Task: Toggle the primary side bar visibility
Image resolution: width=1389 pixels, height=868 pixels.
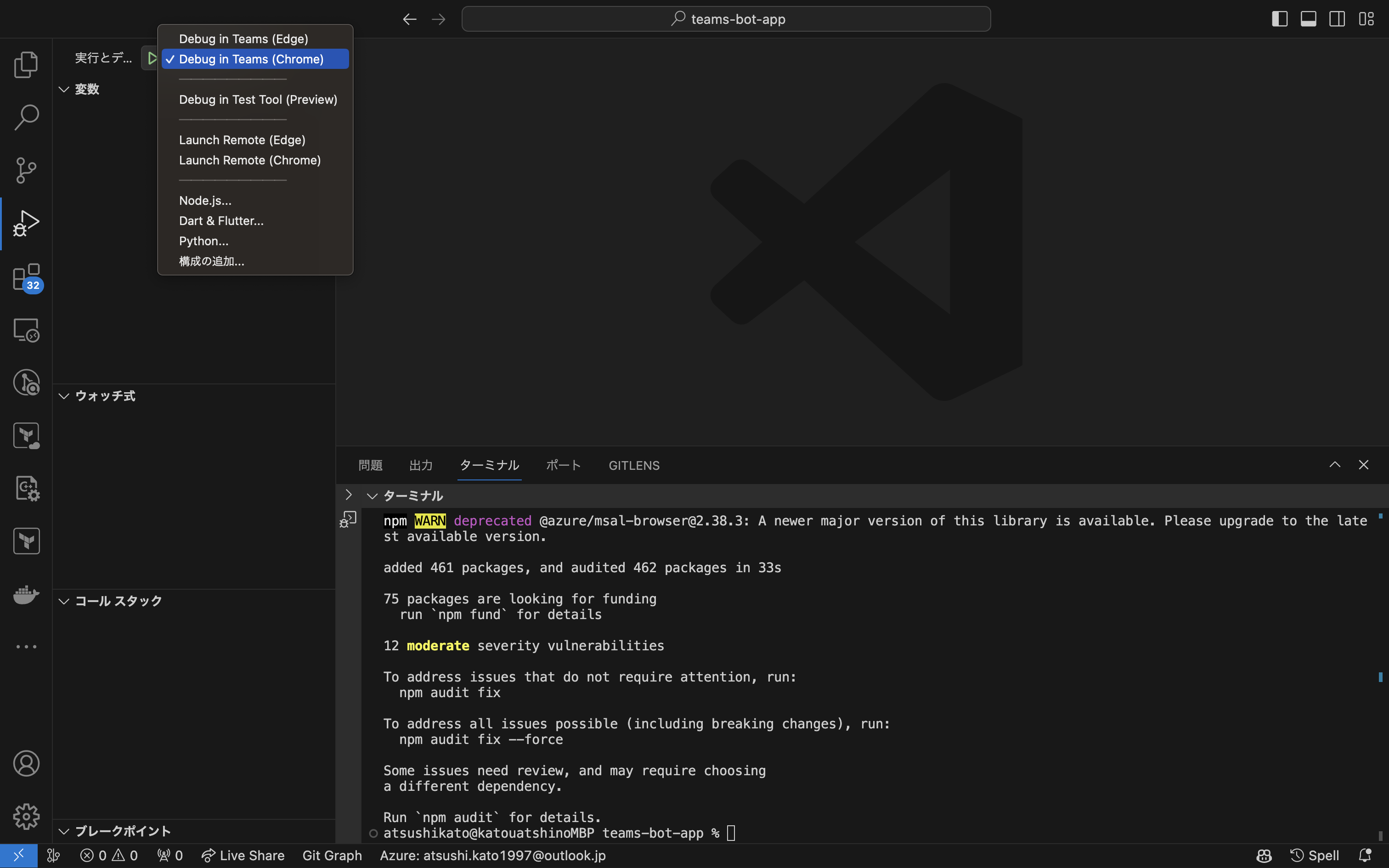Action: click(1279, 19)
